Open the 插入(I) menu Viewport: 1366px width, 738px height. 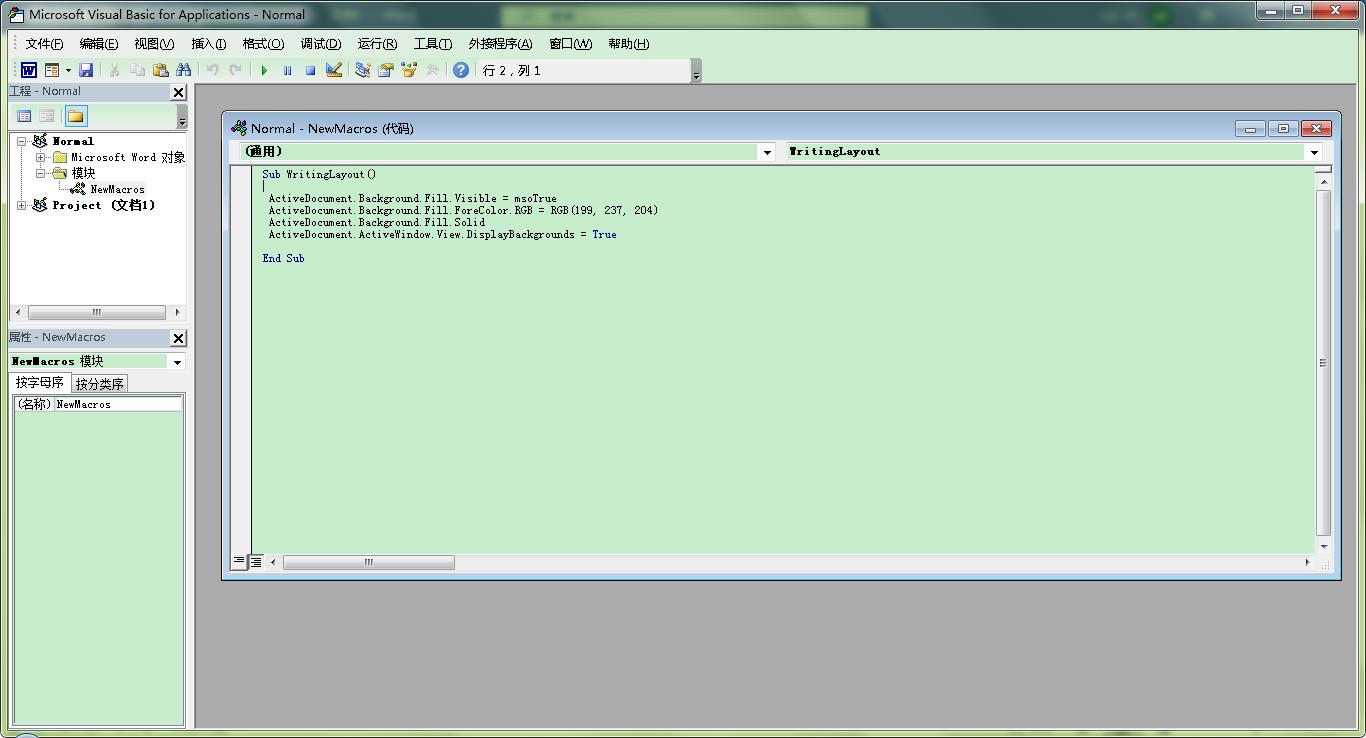[208, 44]
